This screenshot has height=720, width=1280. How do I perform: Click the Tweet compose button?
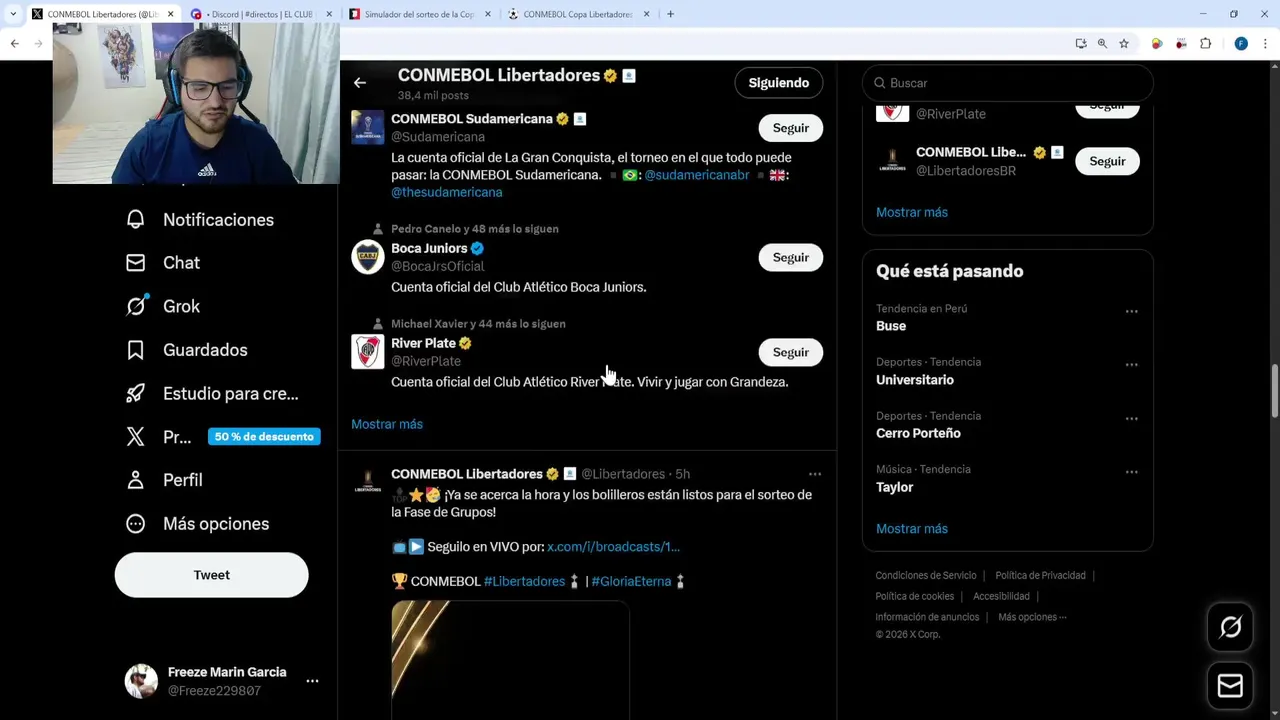coord(211,575)
